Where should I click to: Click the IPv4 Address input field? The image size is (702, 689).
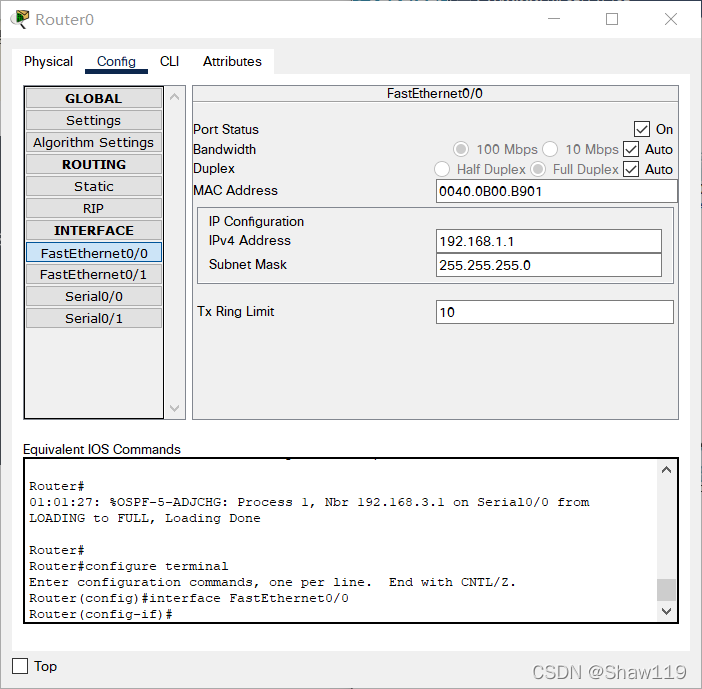(549, 241)
